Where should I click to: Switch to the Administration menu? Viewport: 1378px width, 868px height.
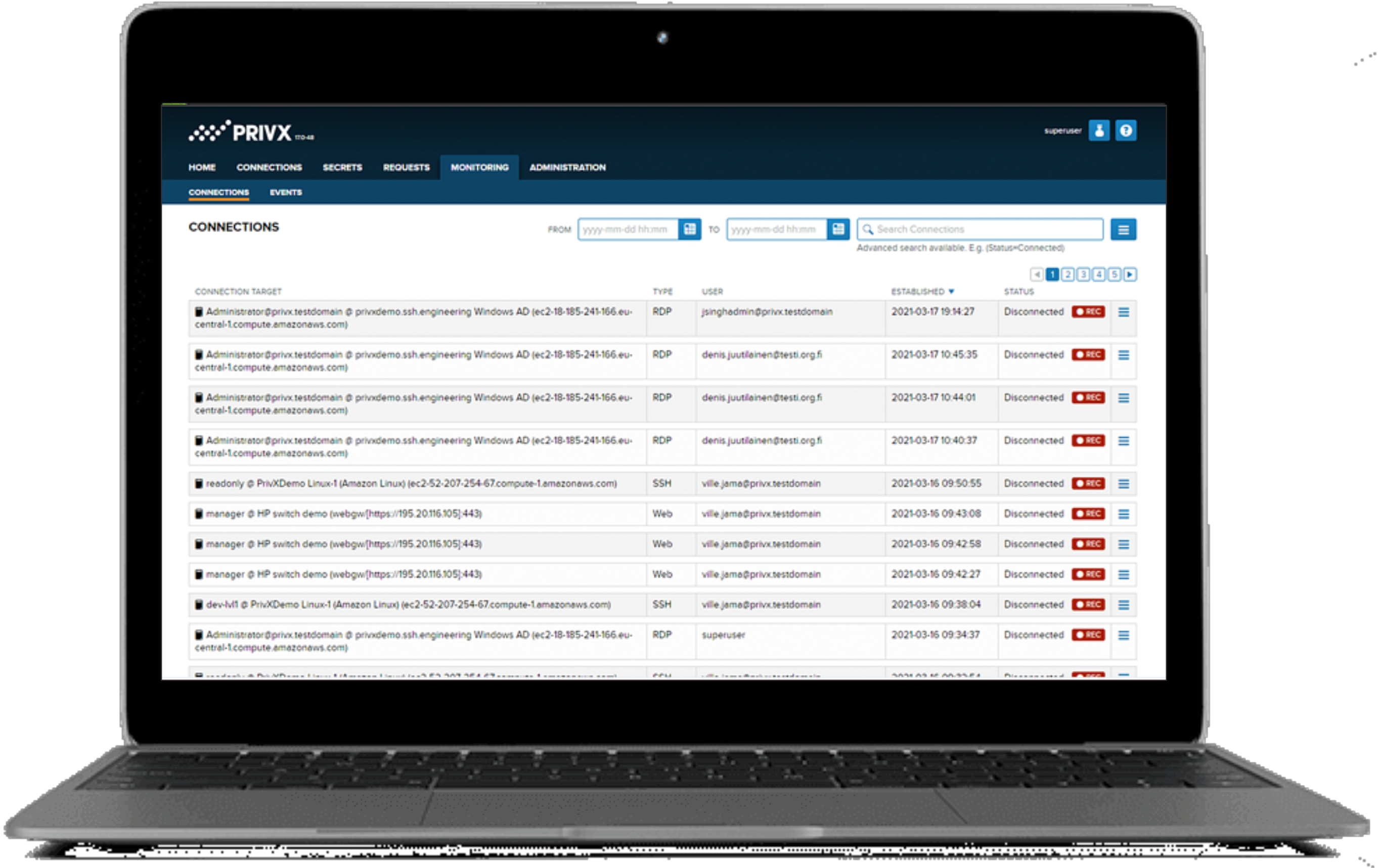[x=567, y=168]
